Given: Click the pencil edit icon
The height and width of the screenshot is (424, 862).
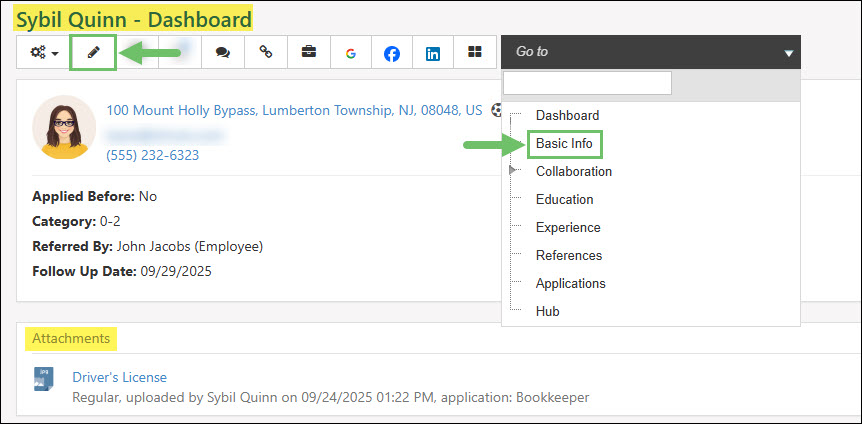Looking at the screenshot, I should (93, 53).
